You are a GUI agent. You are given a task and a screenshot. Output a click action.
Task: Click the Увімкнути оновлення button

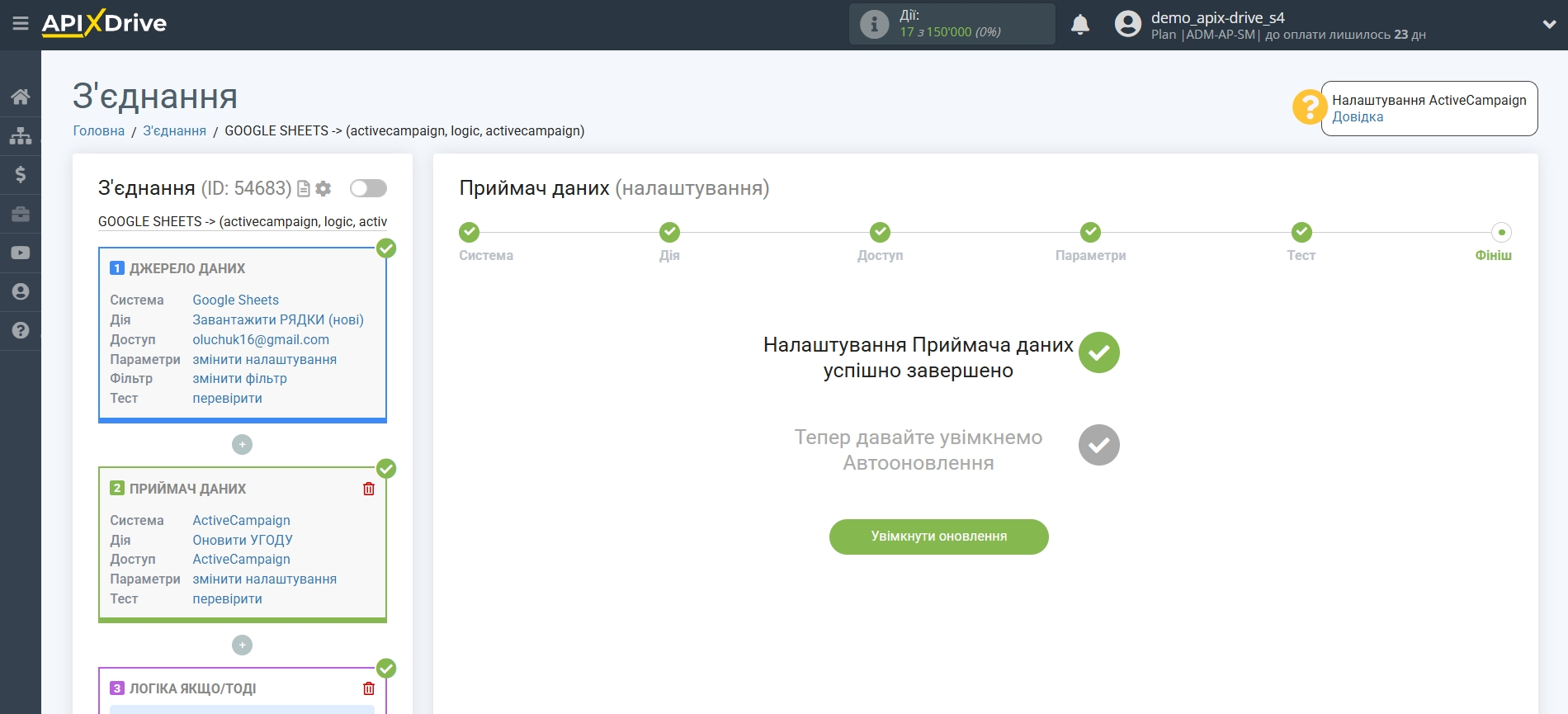point(939,537)
